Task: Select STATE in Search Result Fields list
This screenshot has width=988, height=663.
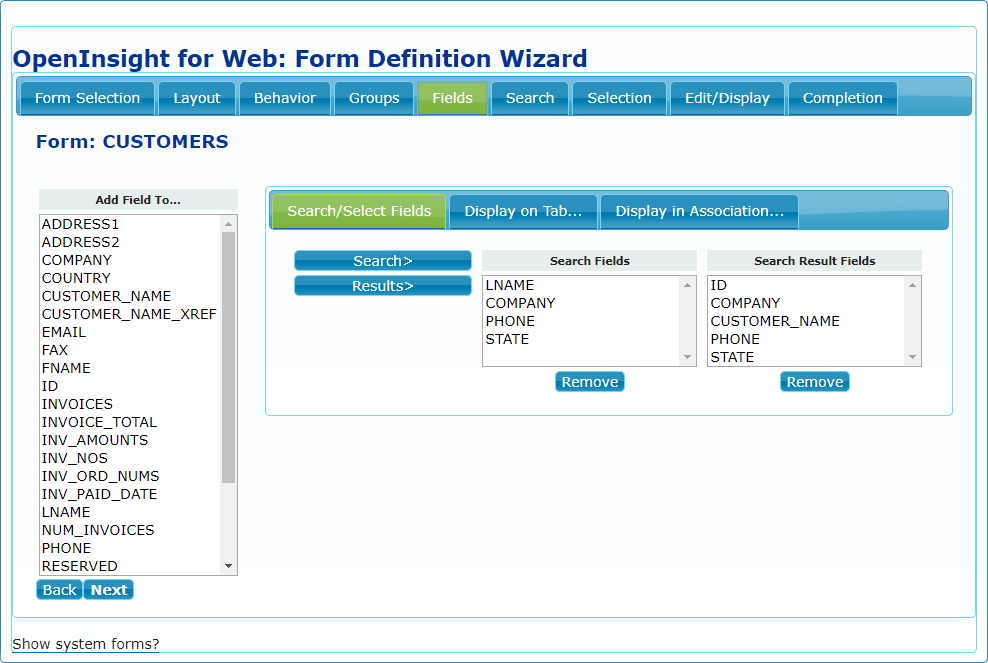Action: [807, 357]
